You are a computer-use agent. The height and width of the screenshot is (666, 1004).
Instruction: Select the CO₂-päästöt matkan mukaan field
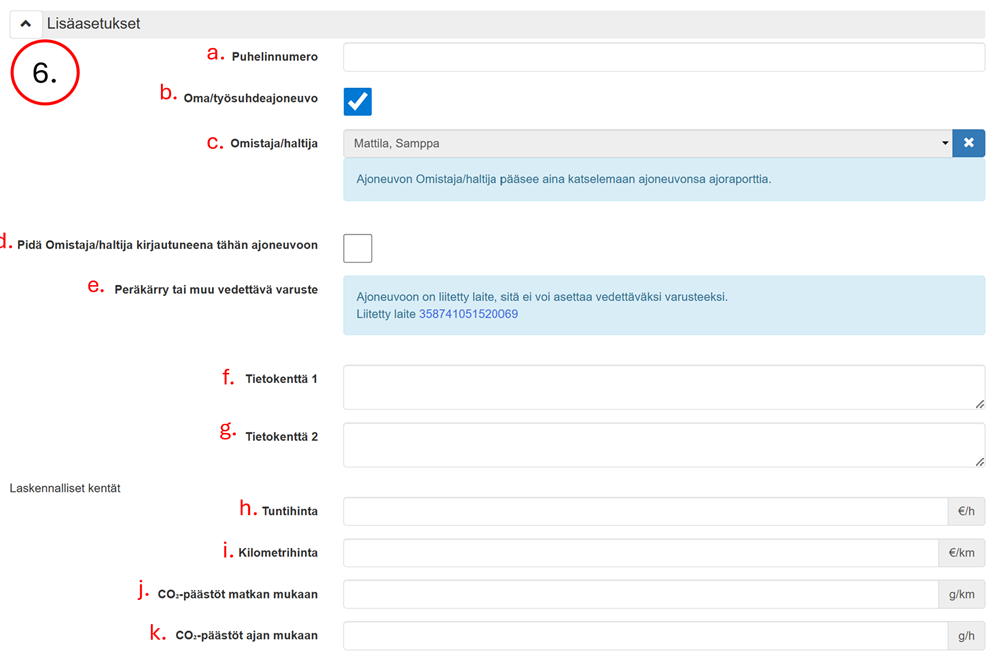[640, 595]
